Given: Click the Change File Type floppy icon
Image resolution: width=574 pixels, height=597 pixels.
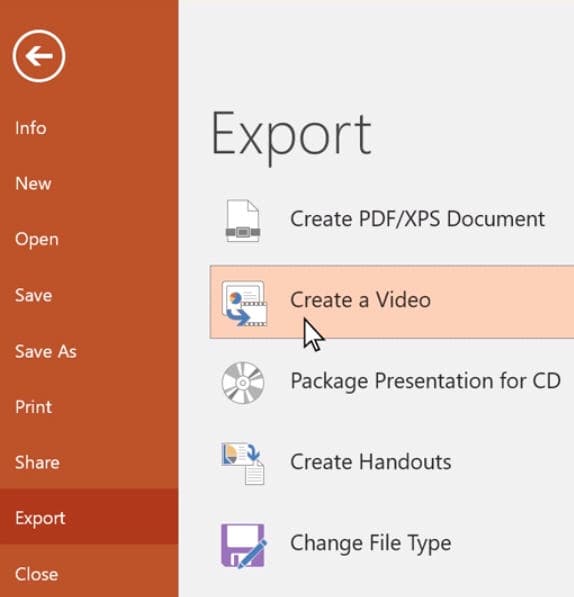Looking at the screenshot, I should pos(243,546).
